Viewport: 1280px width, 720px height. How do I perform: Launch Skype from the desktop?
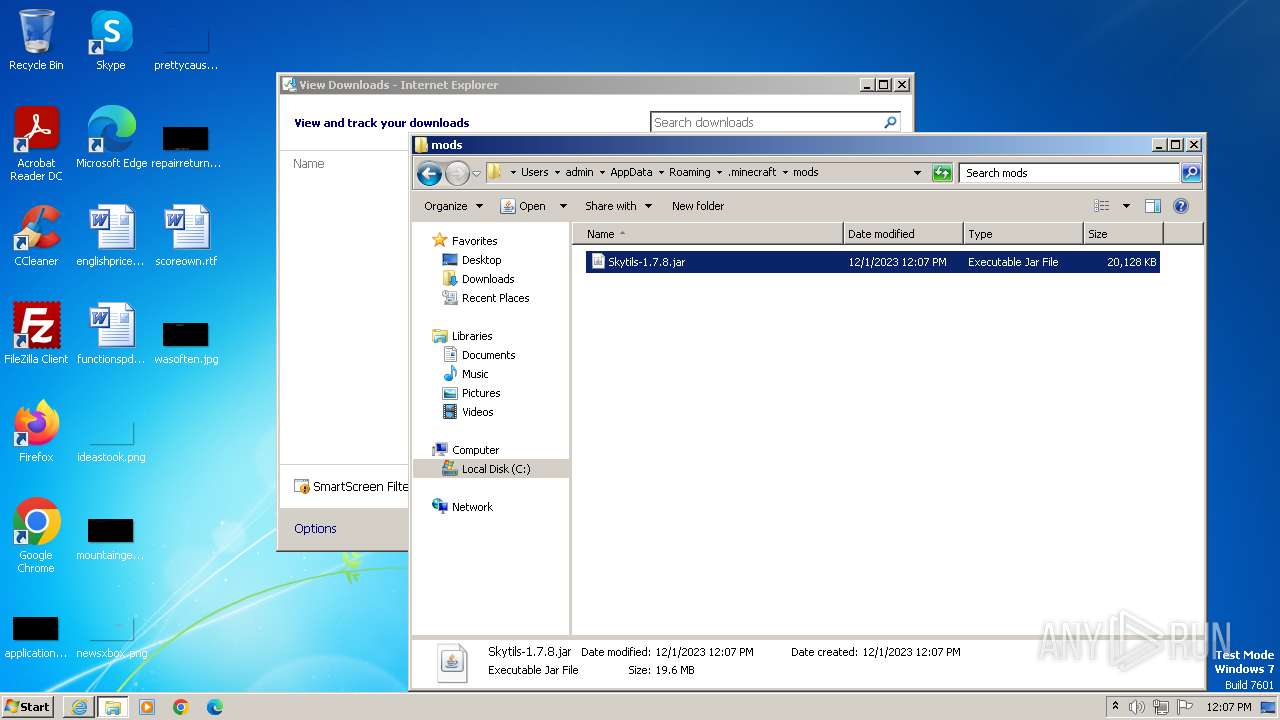click(111, 40)
